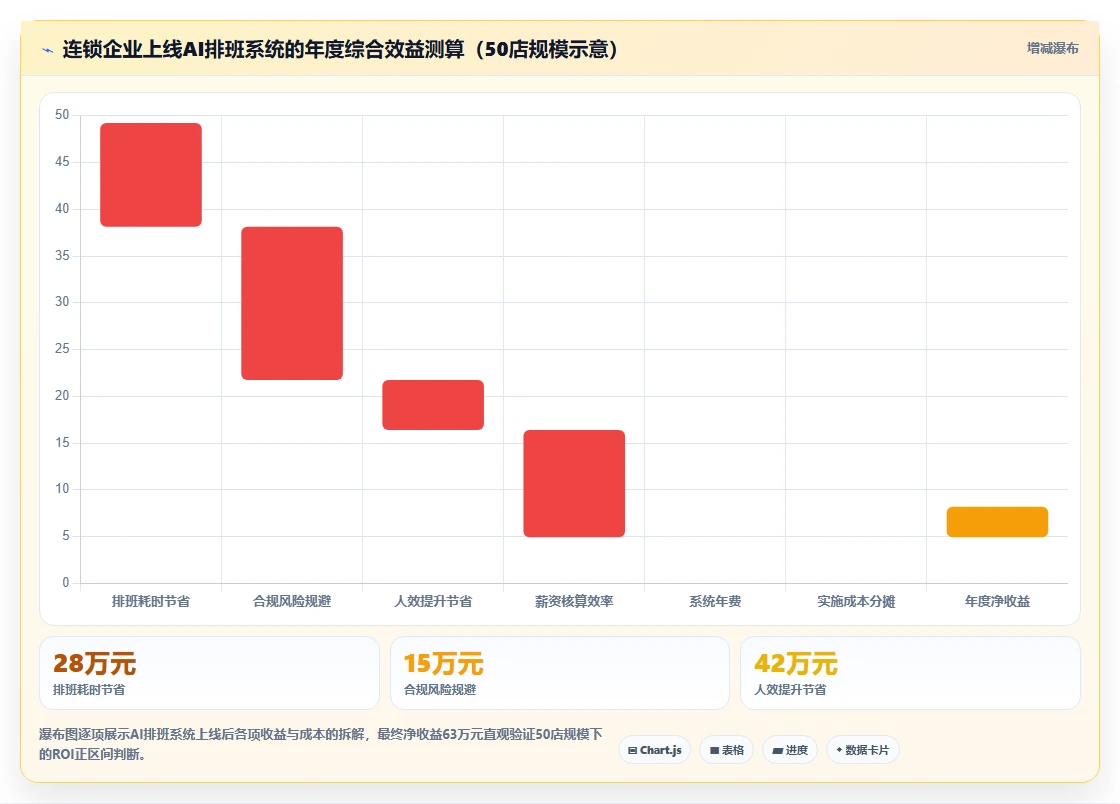Click the 薪资核算效率 red waterfall bar
This screenshot has height=804, width=1120.
[574, 483]
